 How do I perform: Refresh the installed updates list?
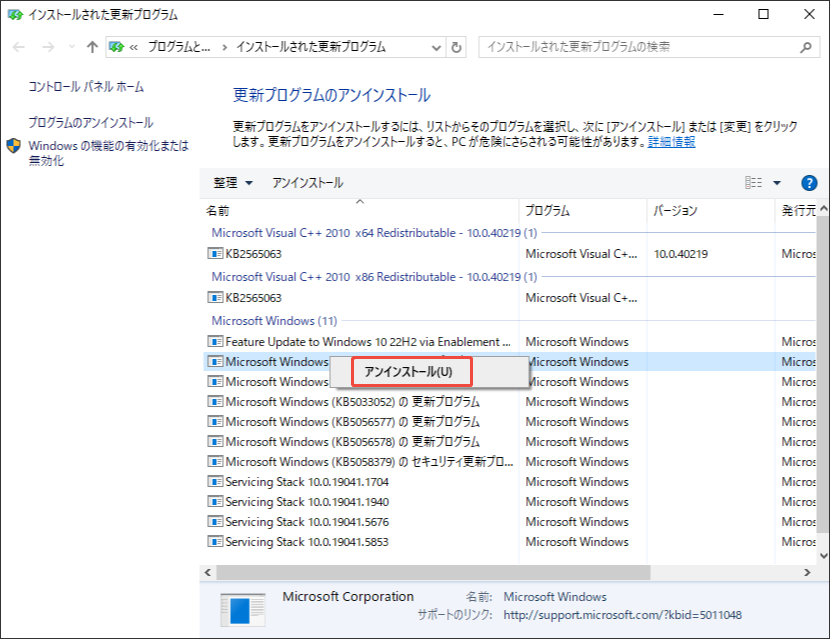(456, 48)
